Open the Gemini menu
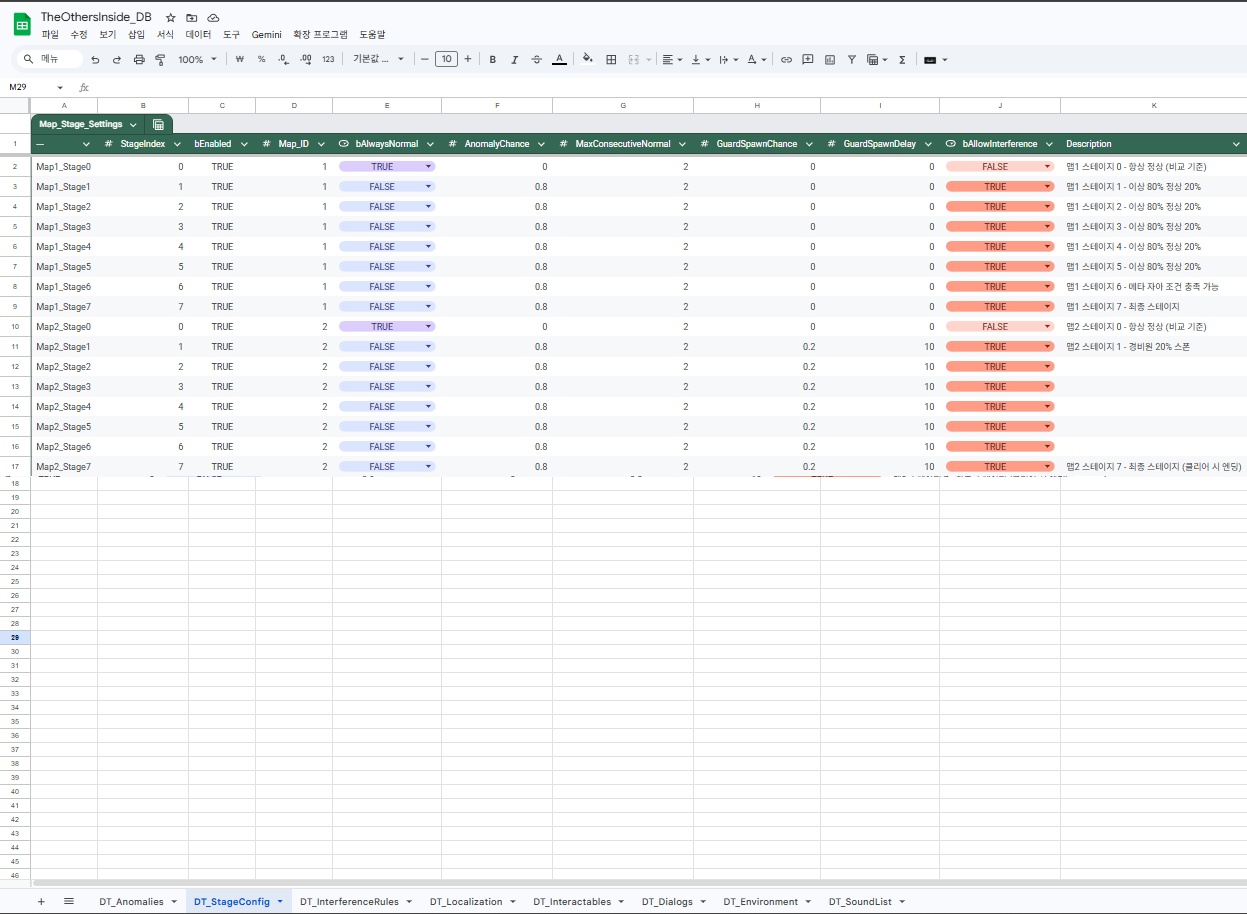This screenshot has height=914, width=1247. click(x=267, y=34)
